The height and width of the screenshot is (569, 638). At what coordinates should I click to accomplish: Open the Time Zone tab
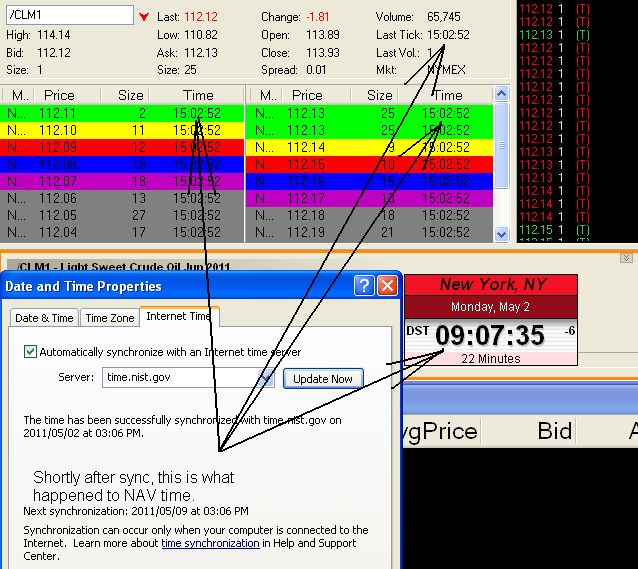pos(110,318)
